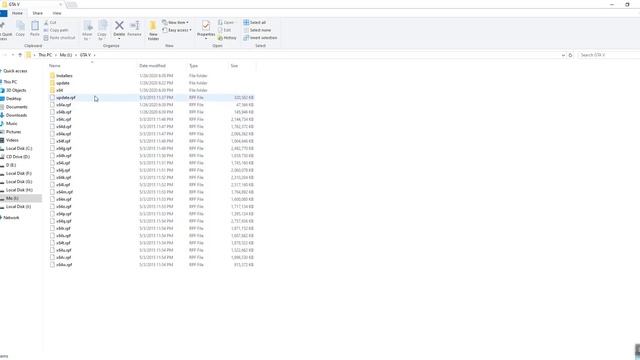Select Local Disk (H:) in navigation pane

(x=19, y=190)
